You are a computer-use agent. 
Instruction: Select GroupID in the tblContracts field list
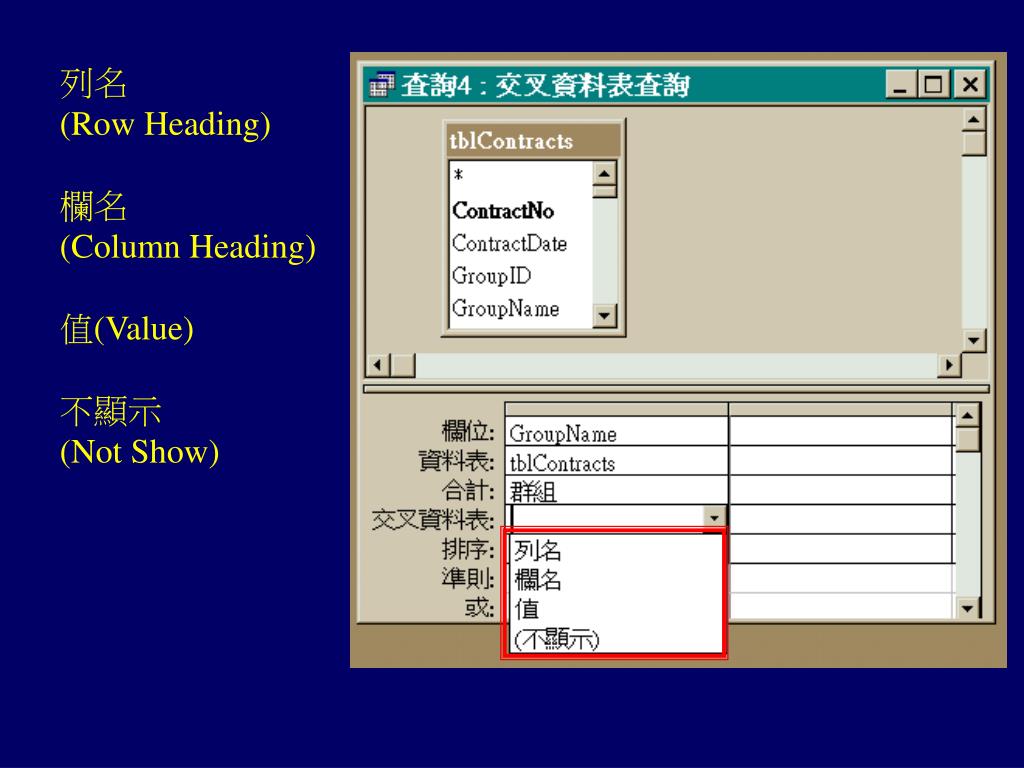click(x=491, y=276)
